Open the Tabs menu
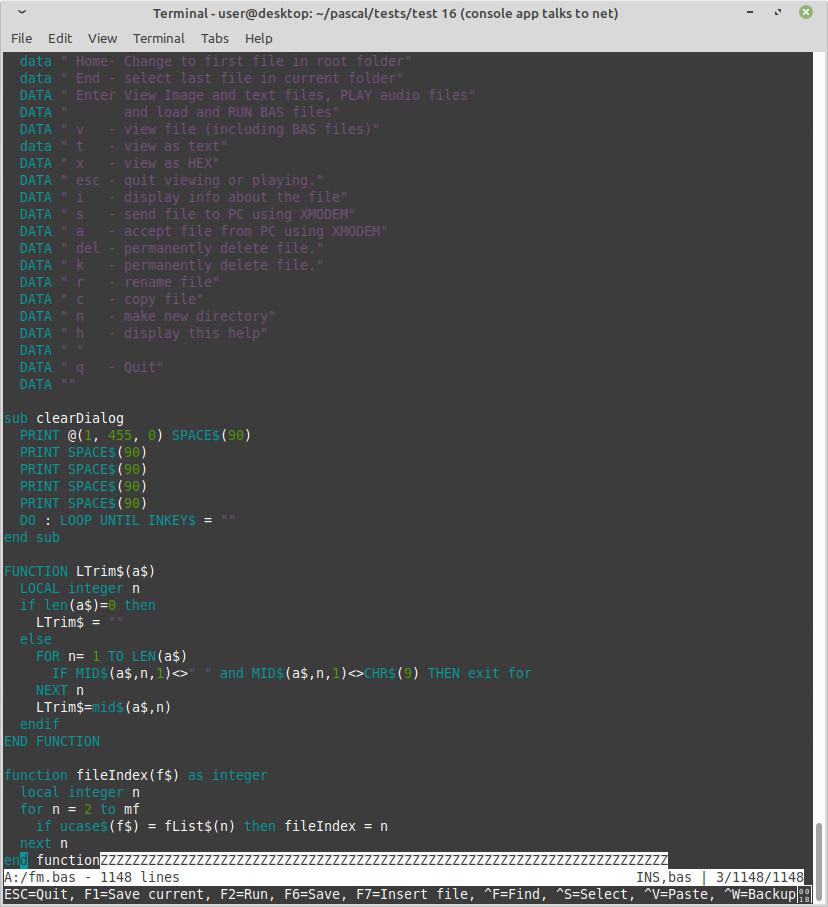828x907 pixels. click(x=214, y=38)
